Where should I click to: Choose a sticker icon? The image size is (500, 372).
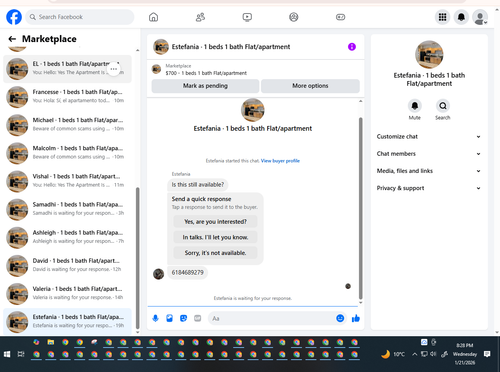[183, 318]
